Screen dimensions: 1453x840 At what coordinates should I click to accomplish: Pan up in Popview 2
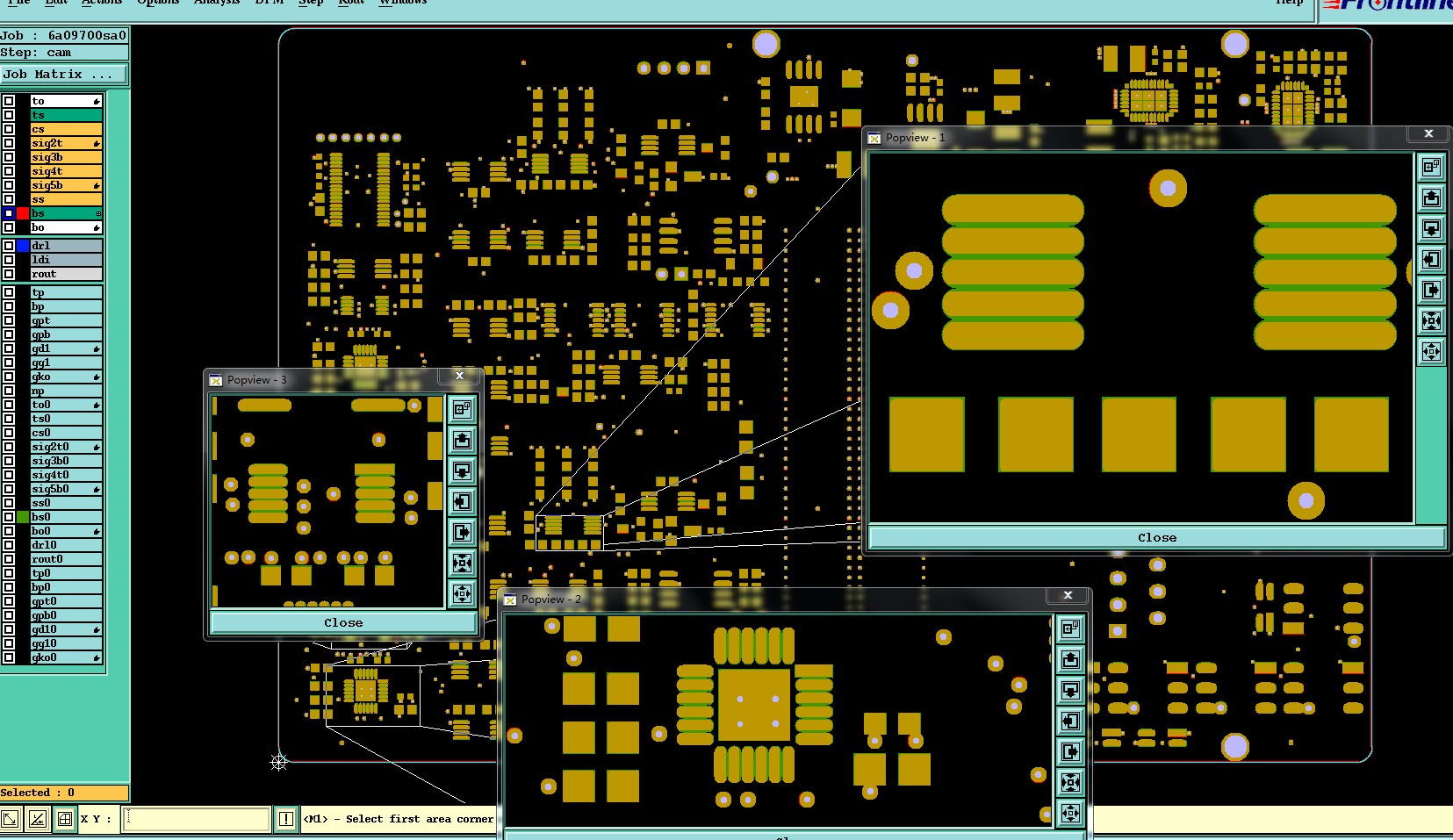(1070, 659)
